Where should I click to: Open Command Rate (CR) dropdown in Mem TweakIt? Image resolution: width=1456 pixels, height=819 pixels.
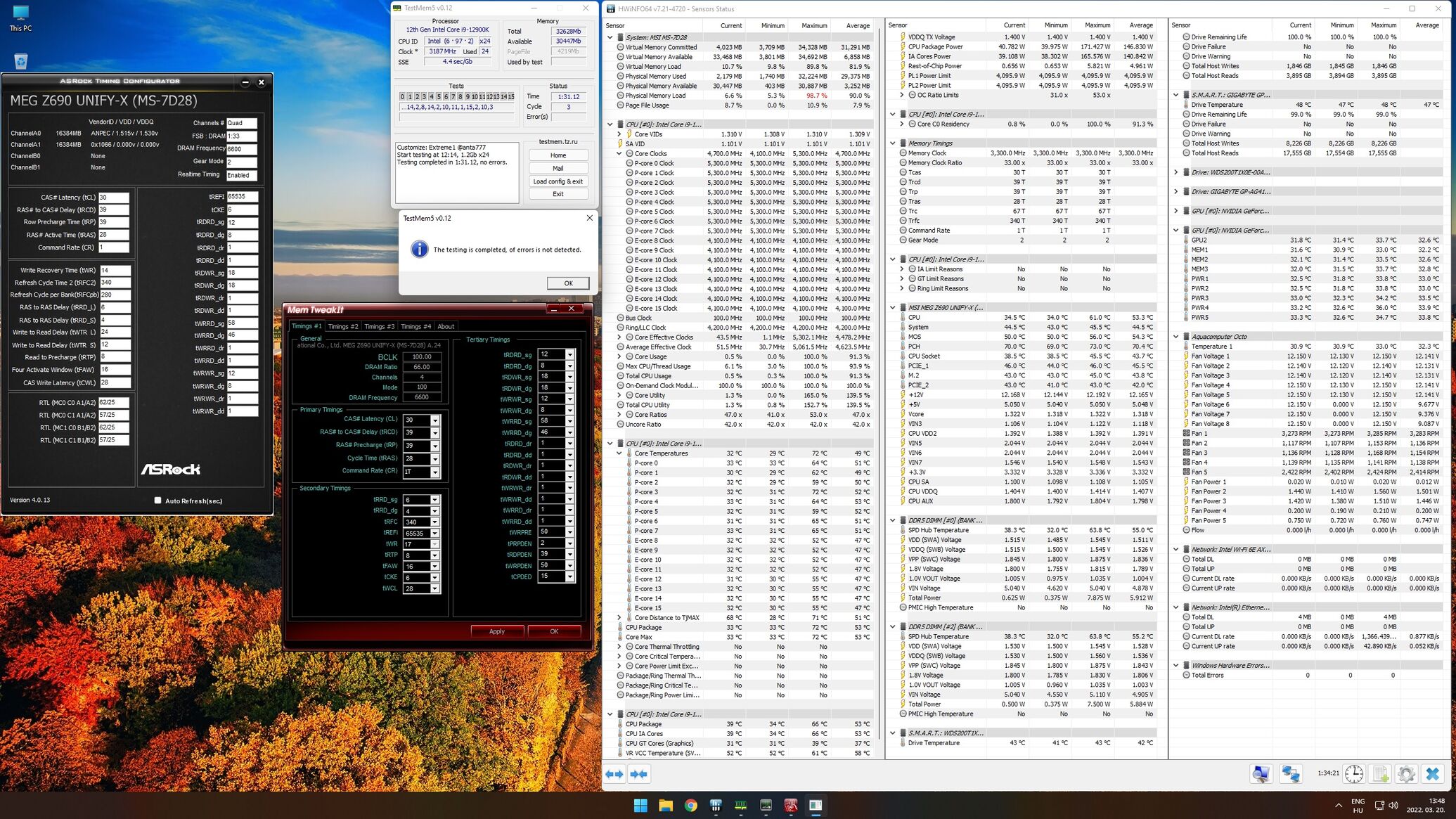click(x=434, y=472)
